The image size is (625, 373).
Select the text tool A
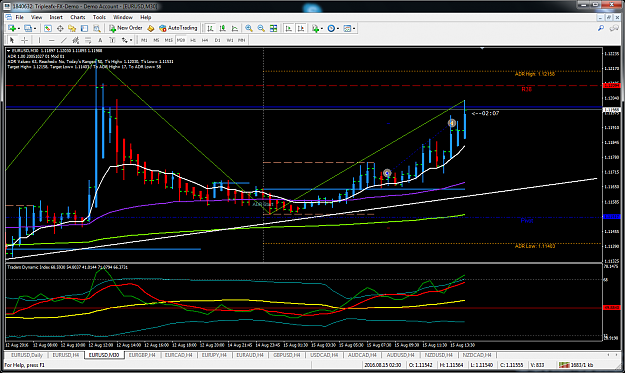(x=100, y=40)
